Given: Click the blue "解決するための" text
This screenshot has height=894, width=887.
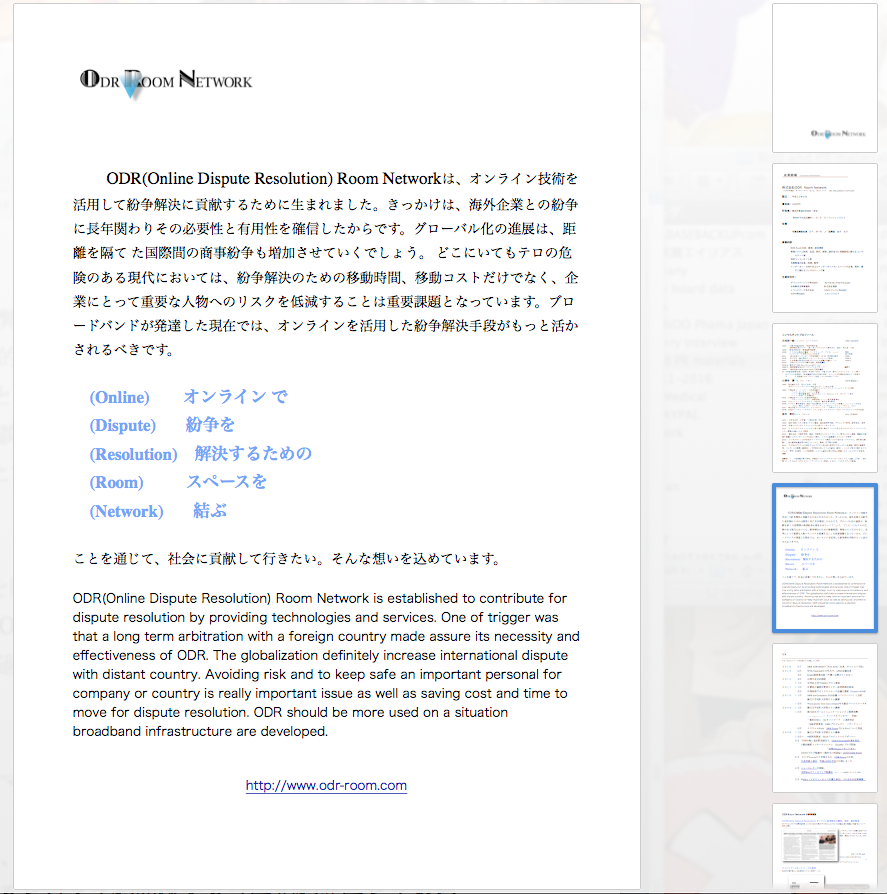Looking at the screenshot, I should pos(253,454).
